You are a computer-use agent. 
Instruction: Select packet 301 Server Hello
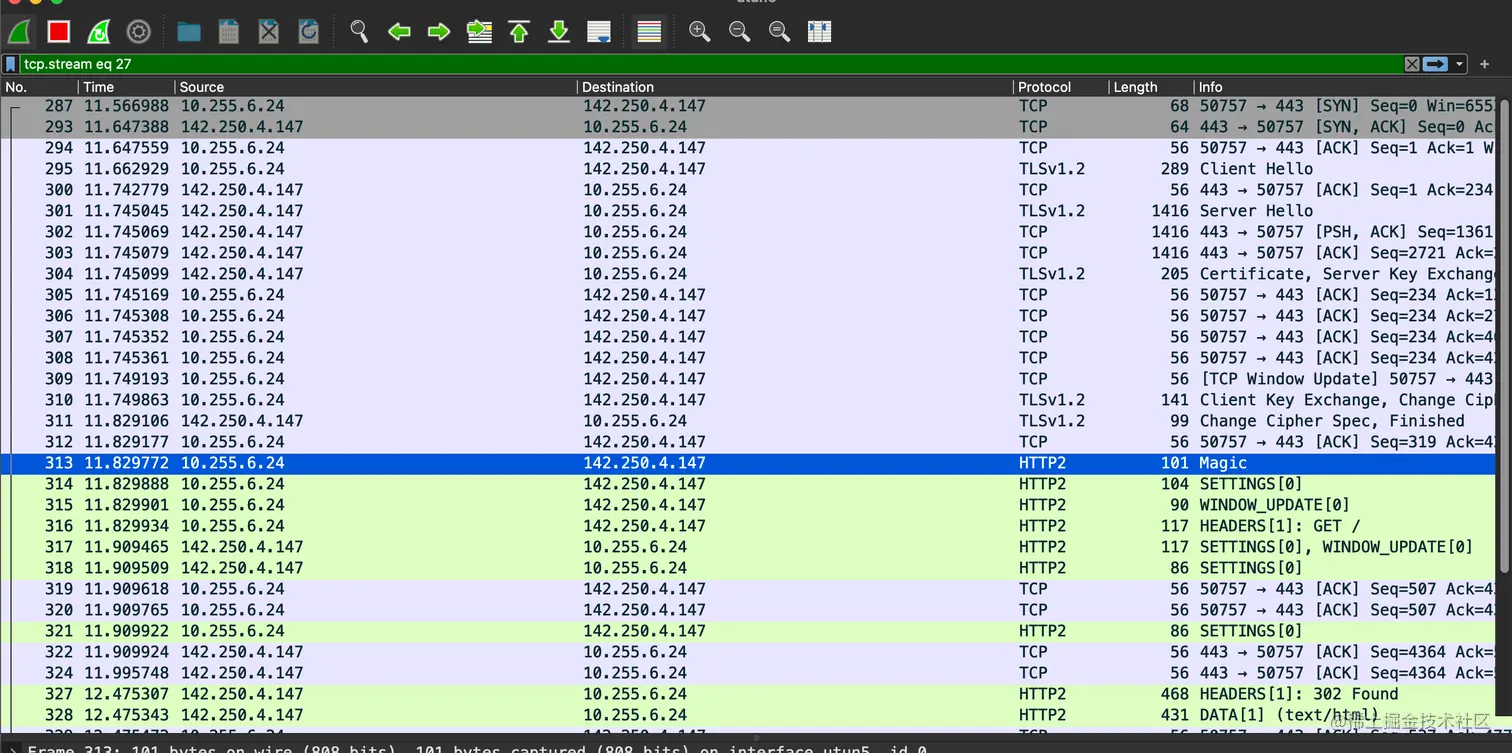click(x=749, y=211)
